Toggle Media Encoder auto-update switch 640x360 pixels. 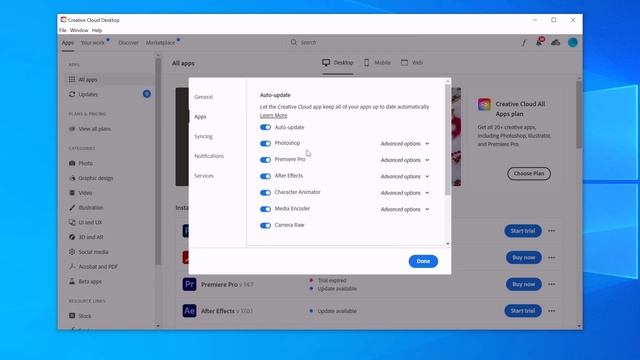tap(265, 209)
